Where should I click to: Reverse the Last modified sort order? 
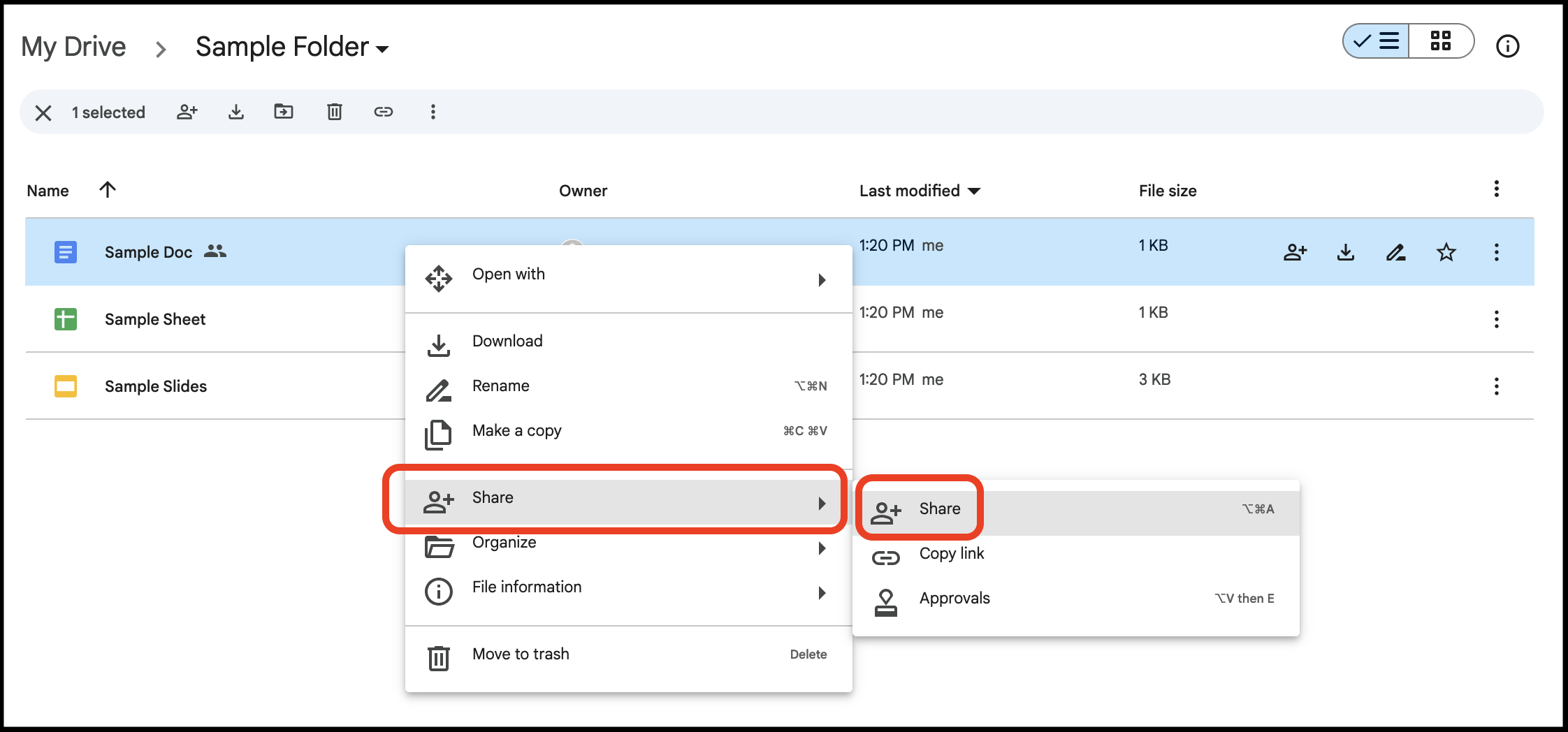[x=975, y=190]
